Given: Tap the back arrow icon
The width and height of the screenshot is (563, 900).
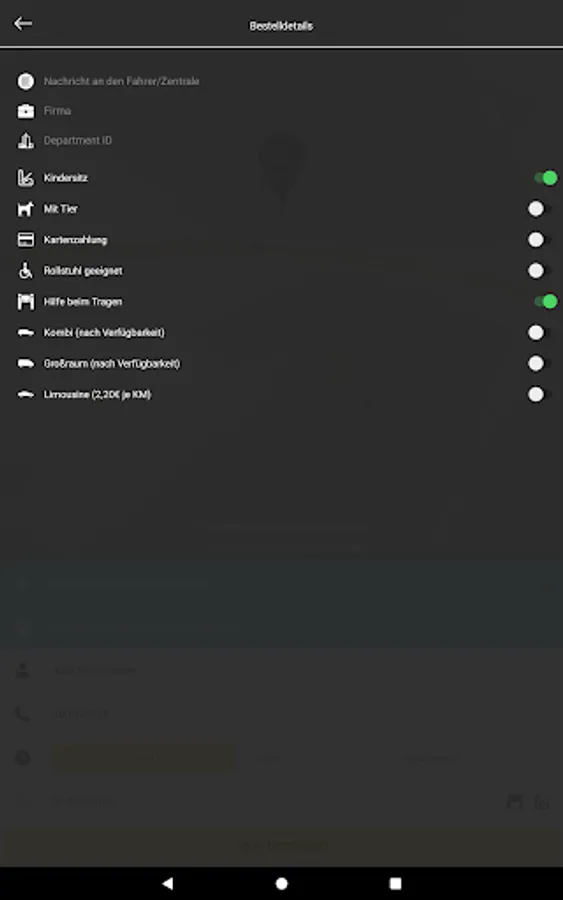Looking at the screenshot, I should (23, 24).
